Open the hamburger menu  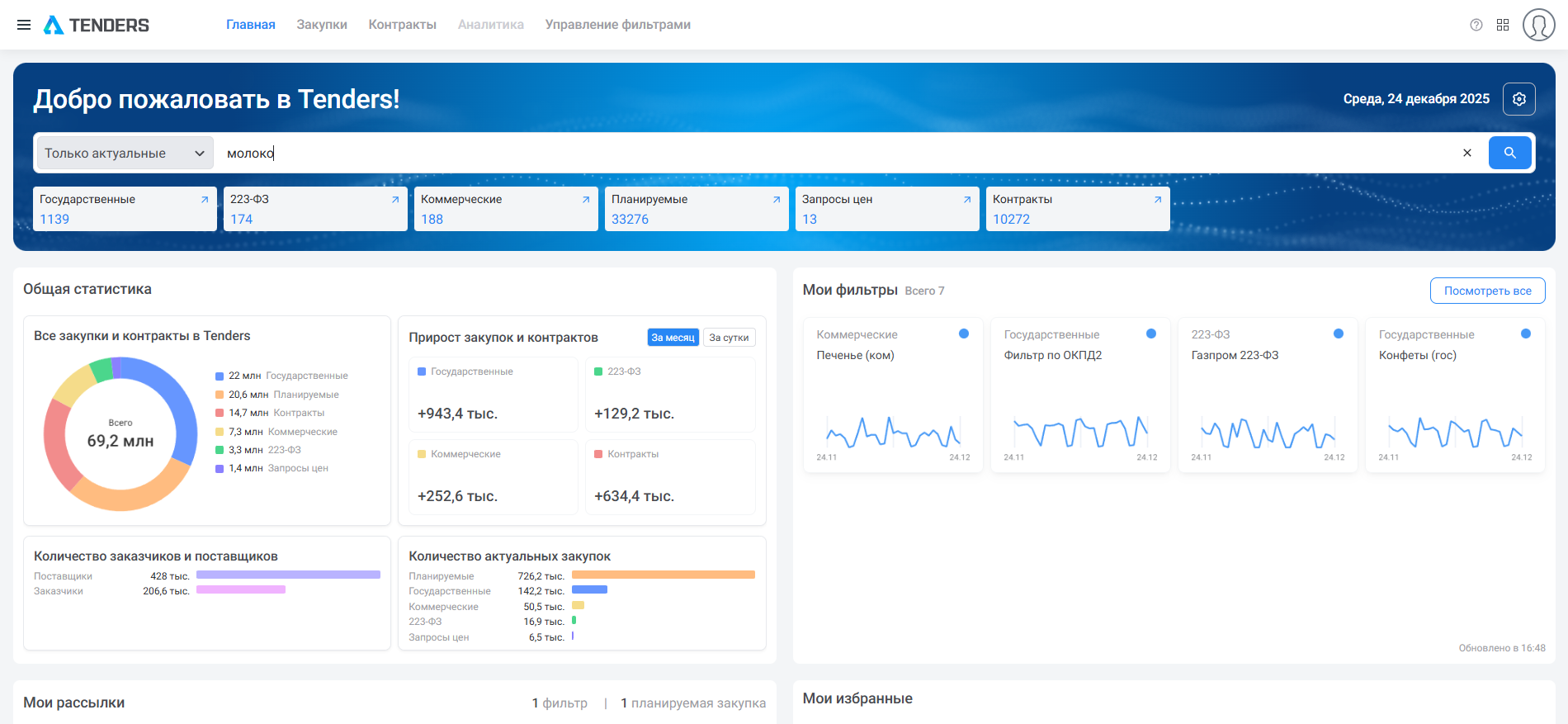pyautogui.click(x=24, y=25)
